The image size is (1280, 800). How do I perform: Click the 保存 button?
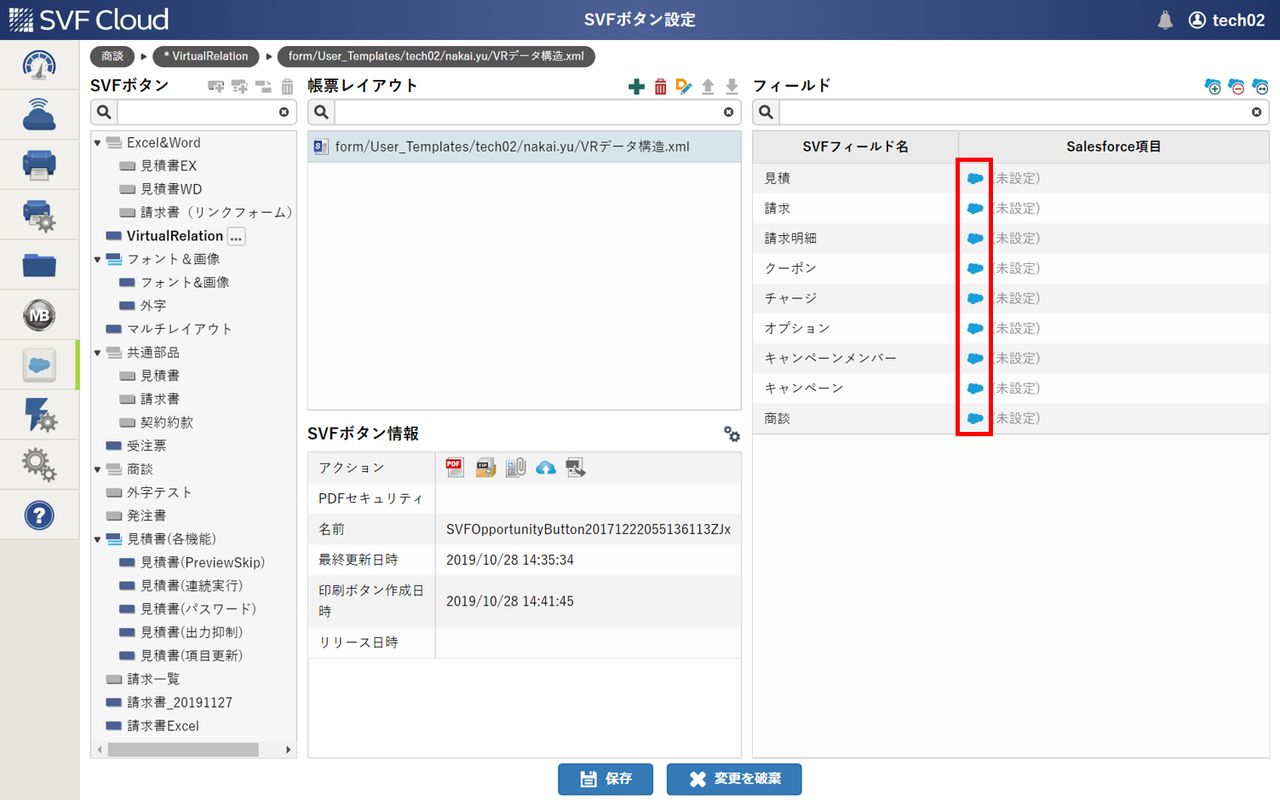[x=605, y=779]
